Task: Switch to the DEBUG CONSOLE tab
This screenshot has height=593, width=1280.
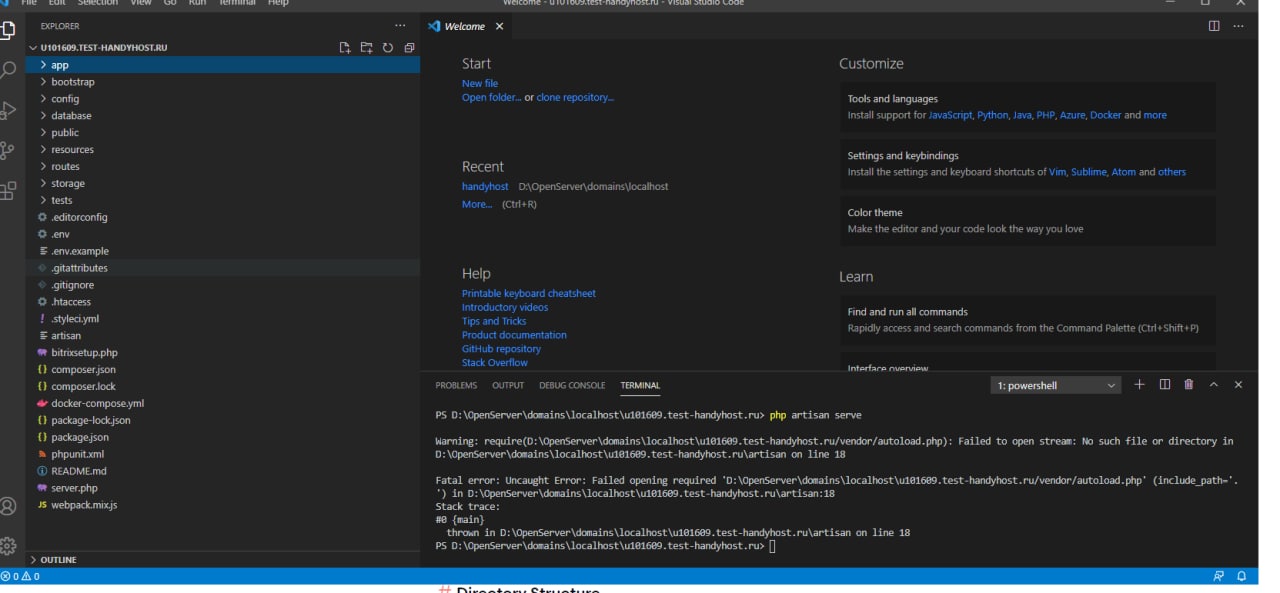Action: tap(572, 386)
